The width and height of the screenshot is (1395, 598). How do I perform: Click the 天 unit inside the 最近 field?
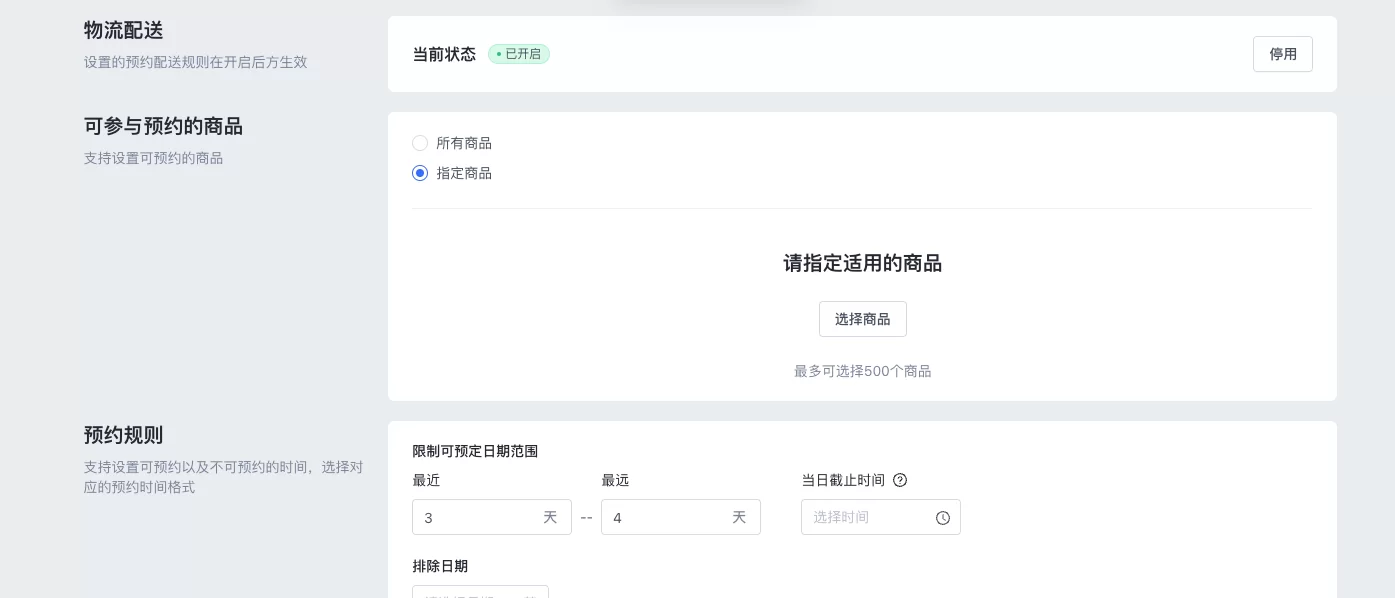pos(550,518)
